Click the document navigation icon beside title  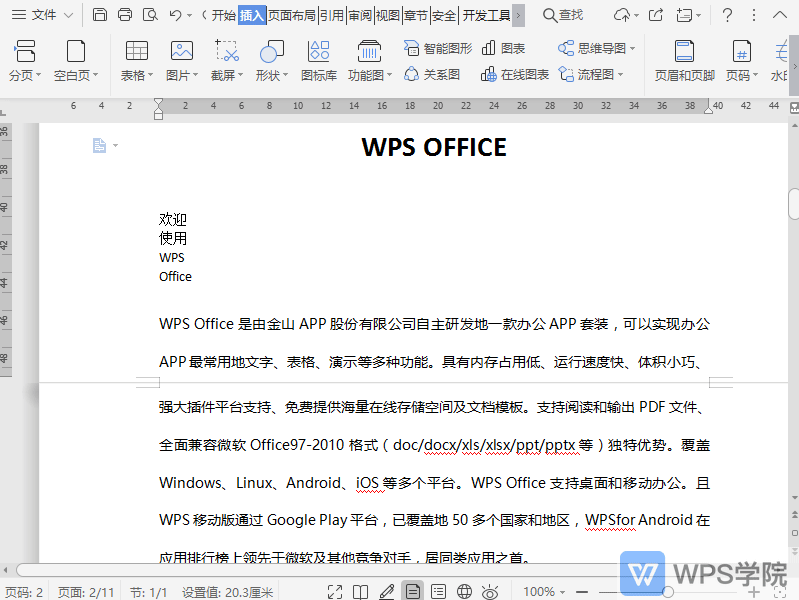point(99,145)
